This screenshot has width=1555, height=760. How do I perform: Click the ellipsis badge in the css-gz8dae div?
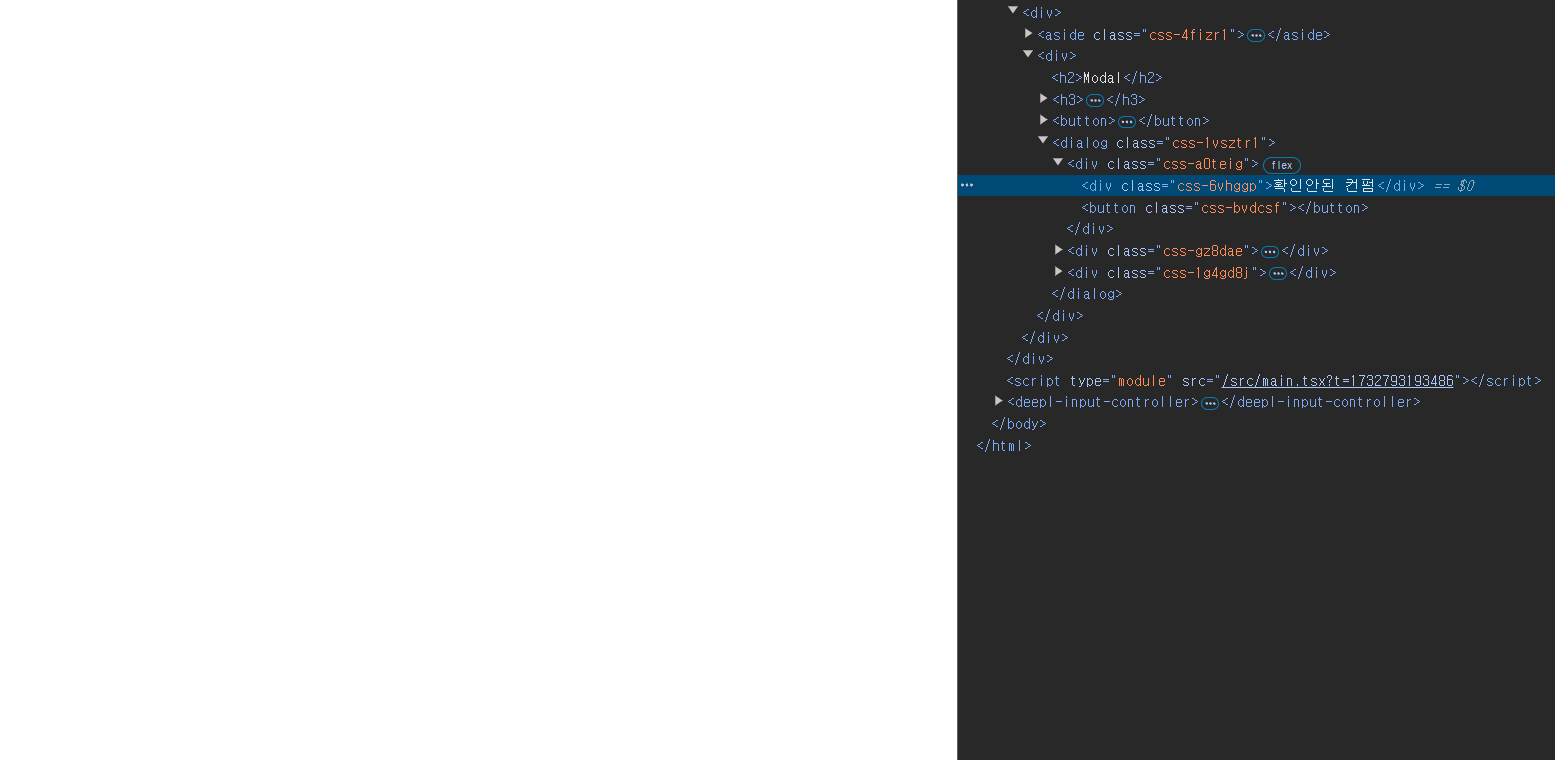pos(1270,252)
